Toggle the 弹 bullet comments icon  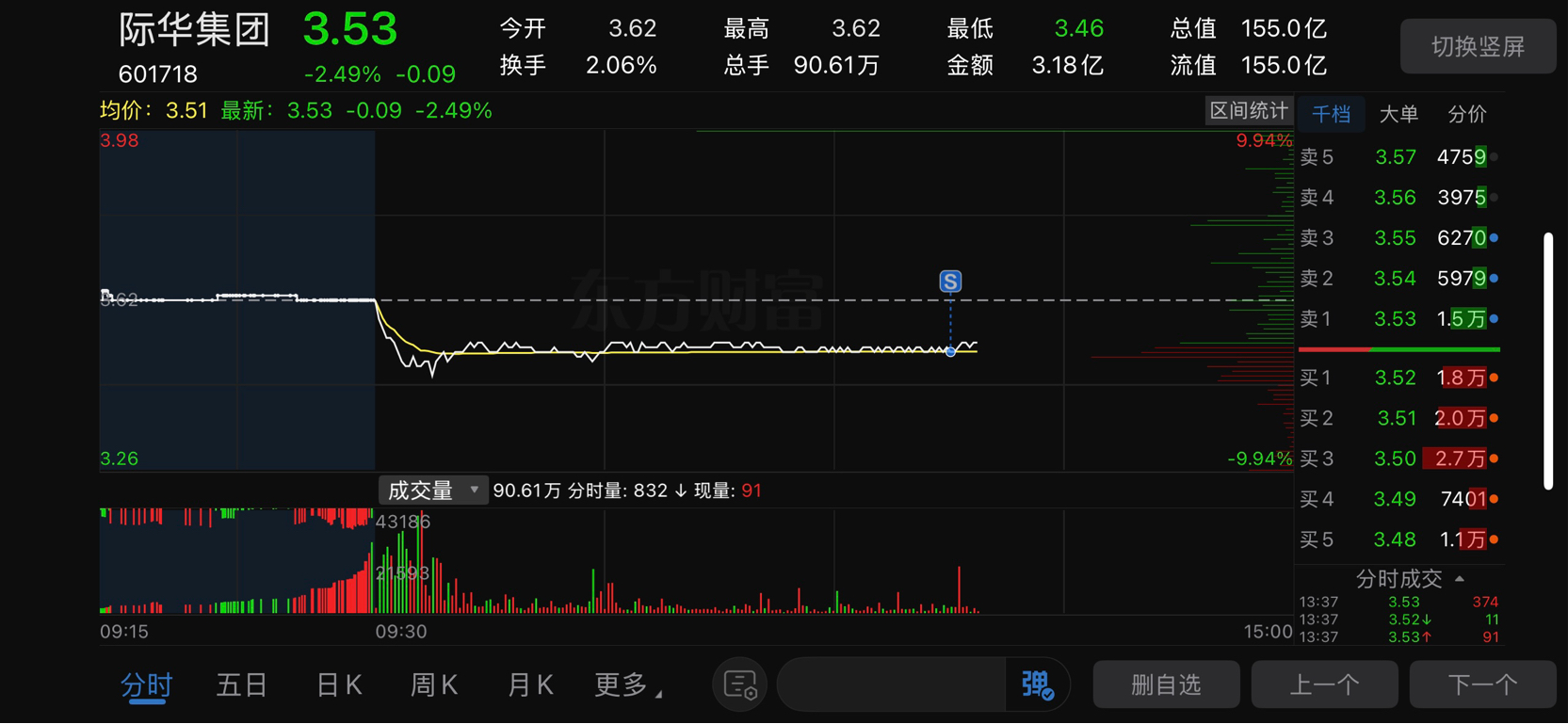point(1037,684)
